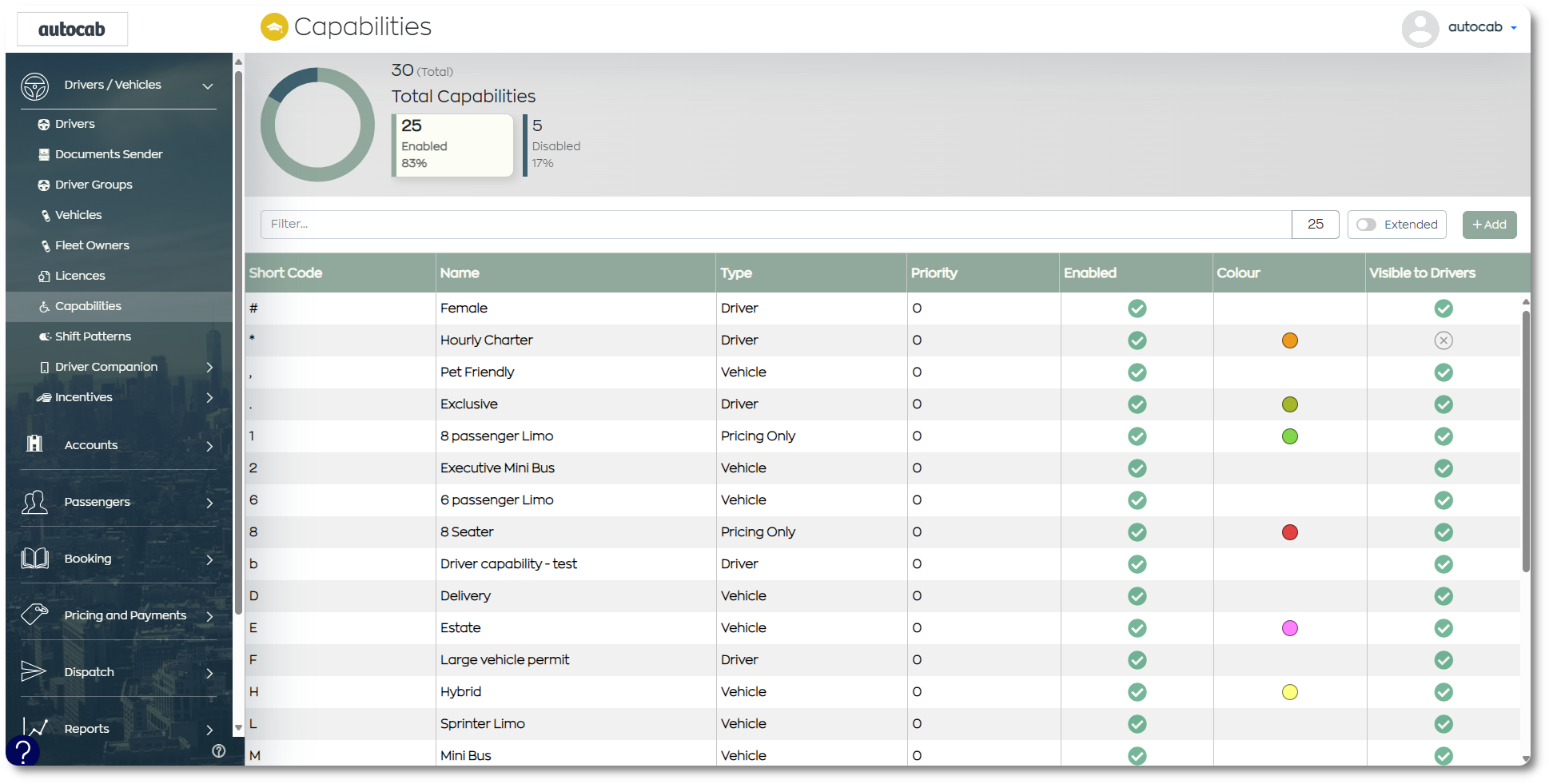Click the Shift Patterns icon

45,337
